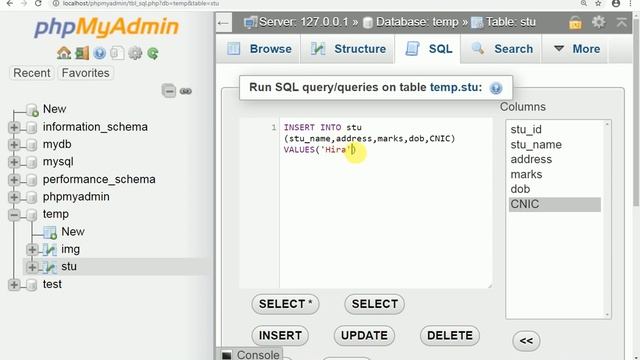Insert selected column with << button
Image resolution: width=640 pixels, height=360 pixels.
pos(526,341)
